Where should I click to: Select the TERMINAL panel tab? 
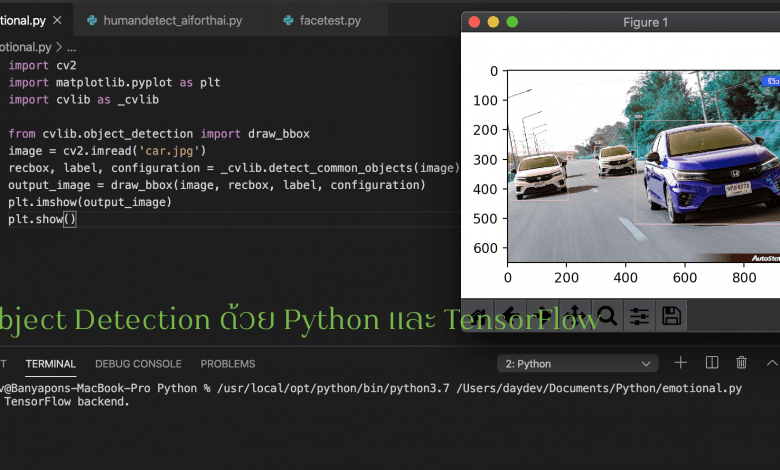51,364
